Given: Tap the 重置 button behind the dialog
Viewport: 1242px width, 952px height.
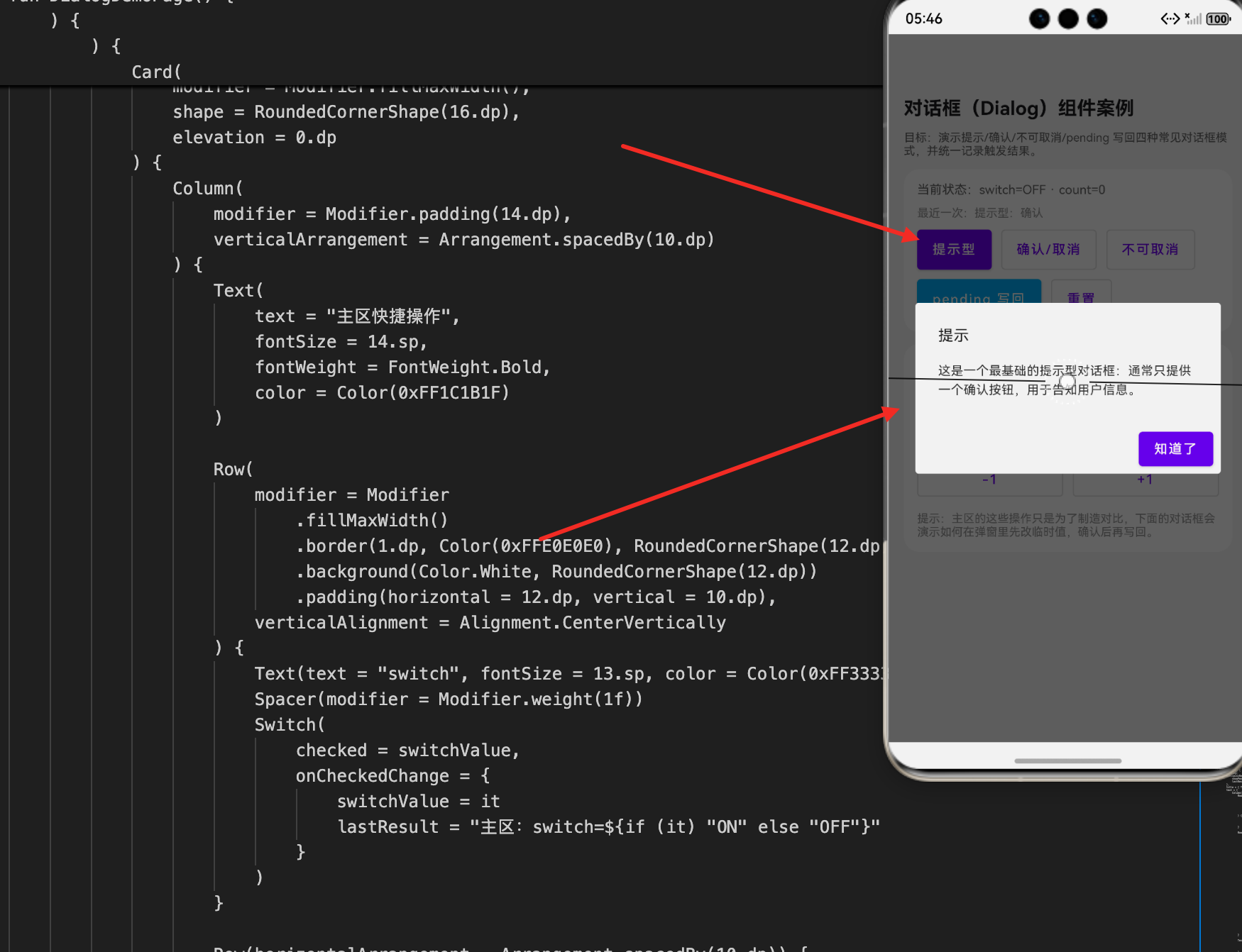Looking at the screenshot, I should 1081,292.
